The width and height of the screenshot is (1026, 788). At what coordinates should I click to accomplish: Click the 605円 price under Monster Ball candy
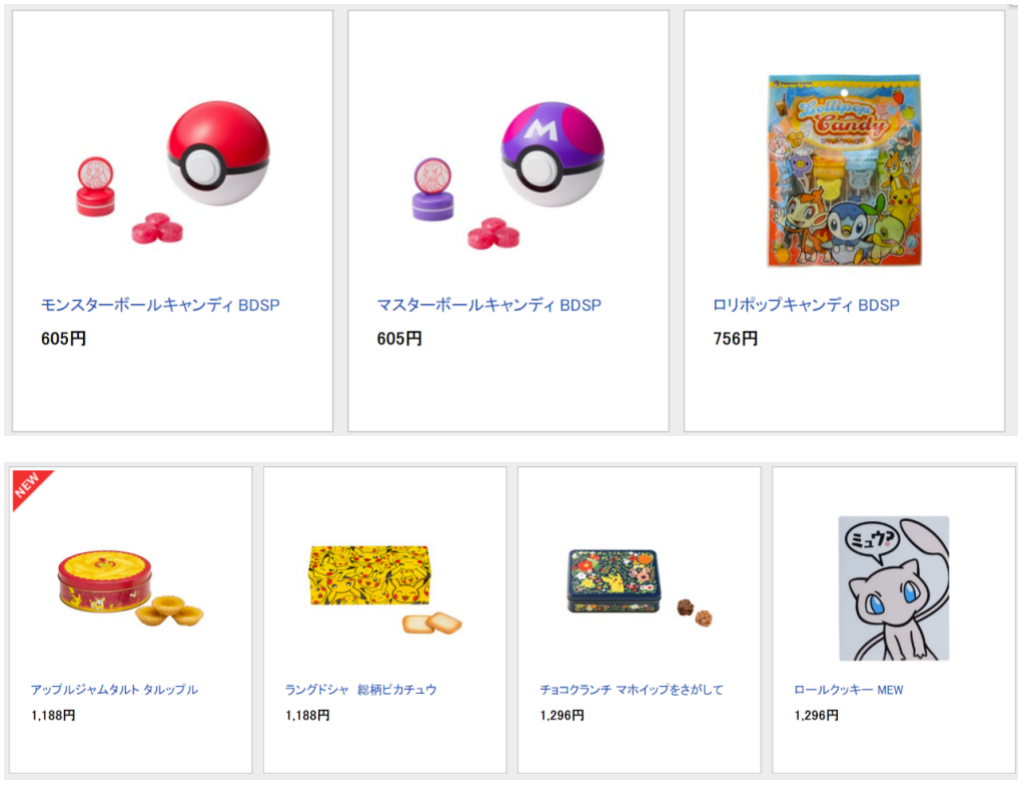tap(63, 339)
